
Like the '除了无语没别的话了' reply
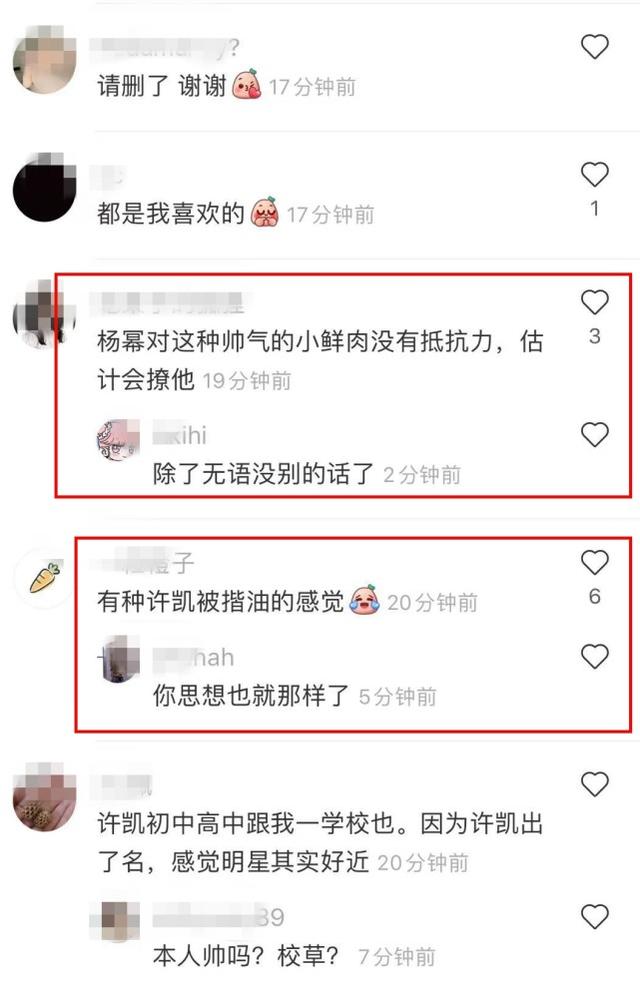(594, 435)
